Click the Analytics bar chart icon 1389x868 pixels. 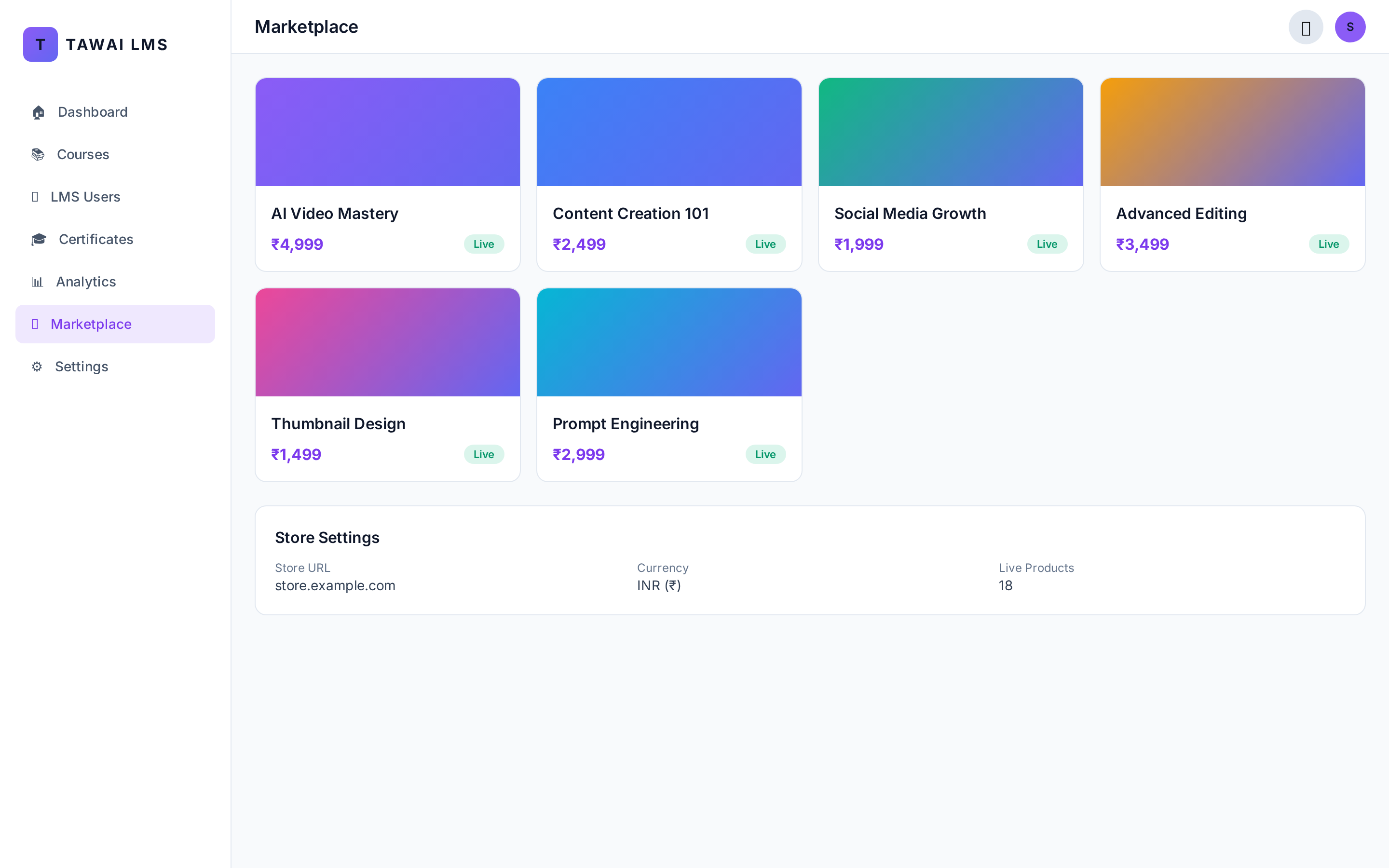[x=37, y=282]
